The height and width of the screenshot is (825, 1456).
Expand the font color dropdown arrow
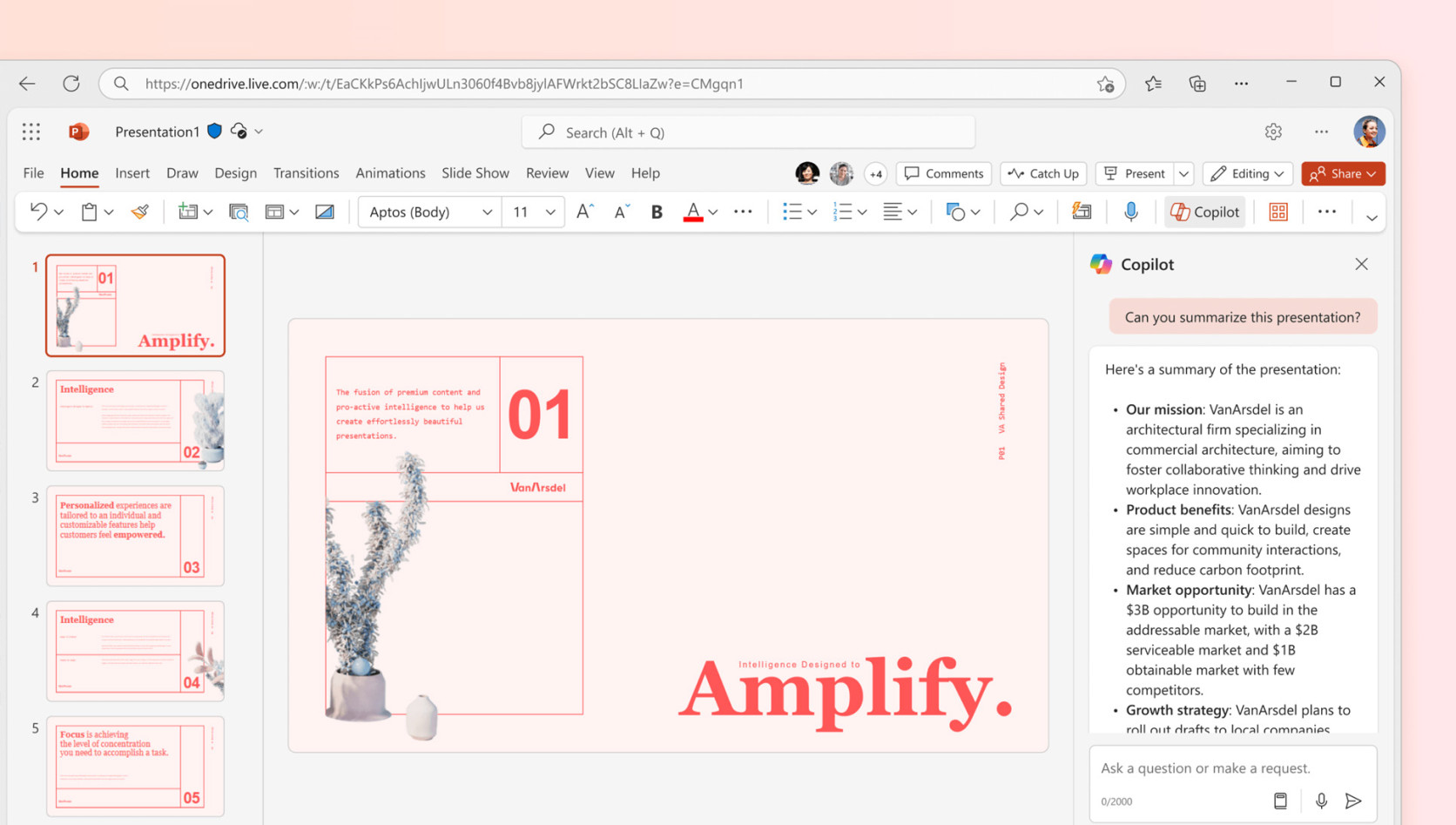[713, 212]
